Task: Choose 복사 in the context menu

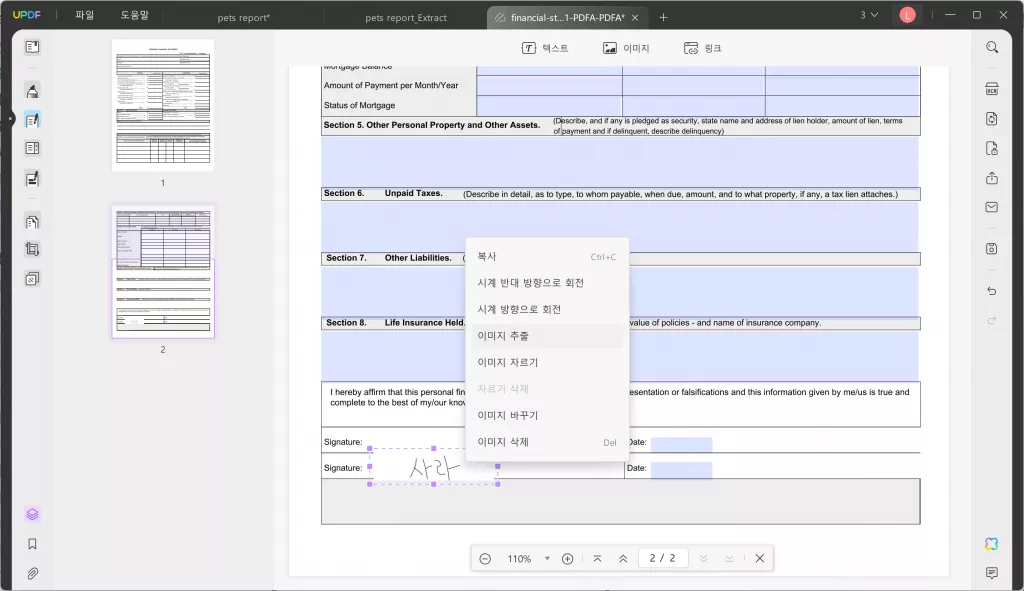Action: point(547,257)
